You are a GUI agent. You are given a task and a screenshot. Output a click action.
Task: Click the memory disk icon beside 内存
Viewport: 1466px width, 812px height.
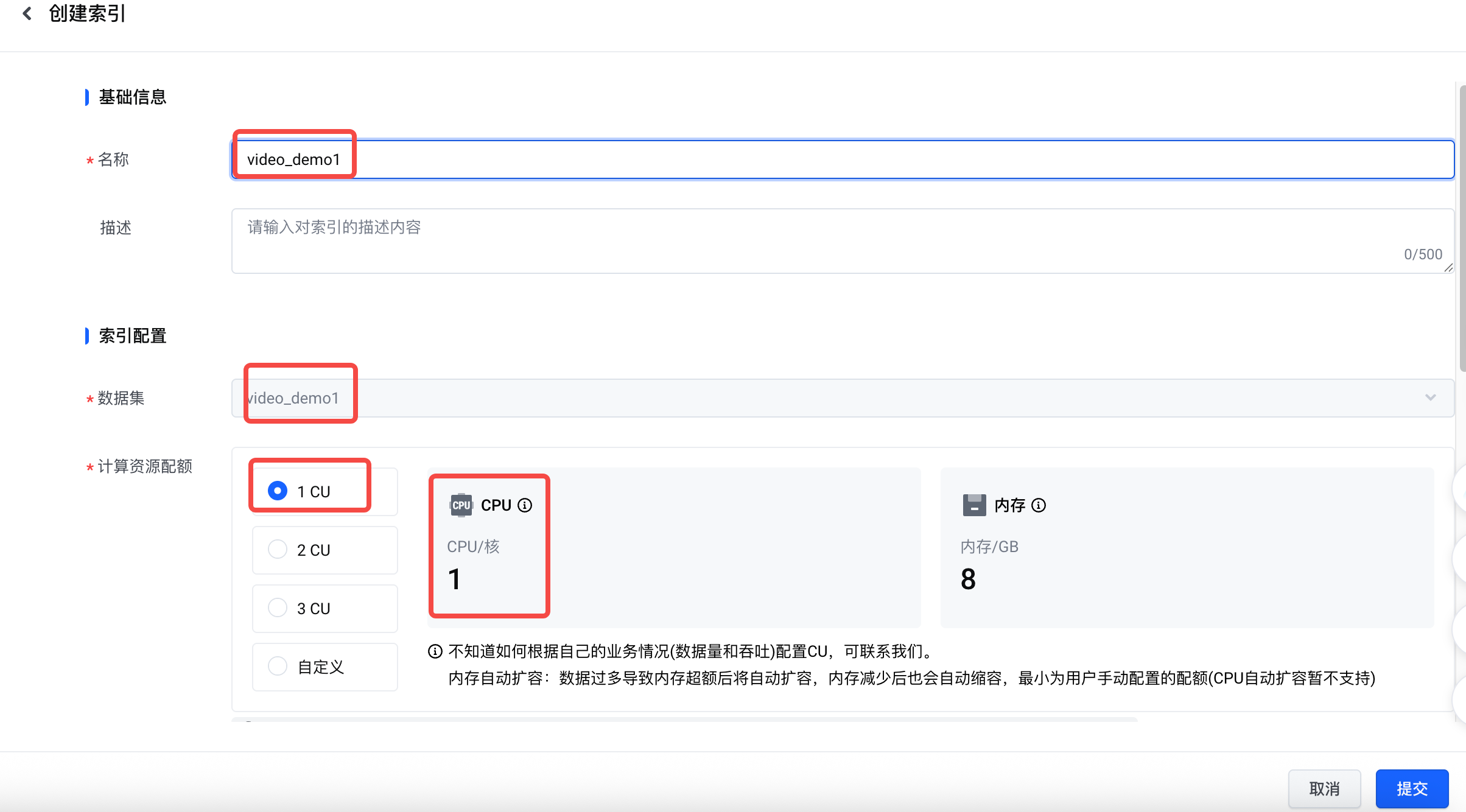tap(974, 505)
